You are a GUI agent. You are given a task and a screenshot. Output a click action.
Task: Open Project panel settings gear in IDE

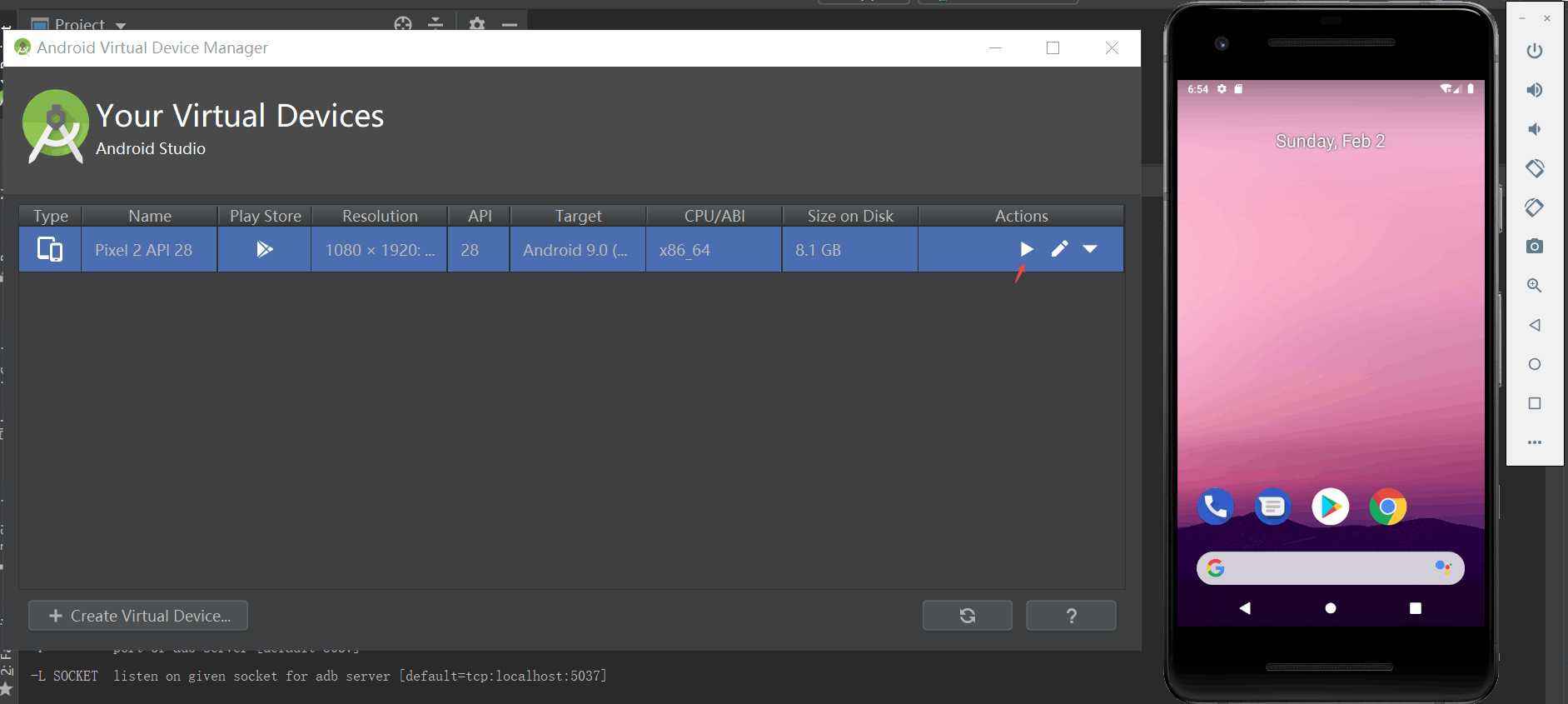pos(477,24)
